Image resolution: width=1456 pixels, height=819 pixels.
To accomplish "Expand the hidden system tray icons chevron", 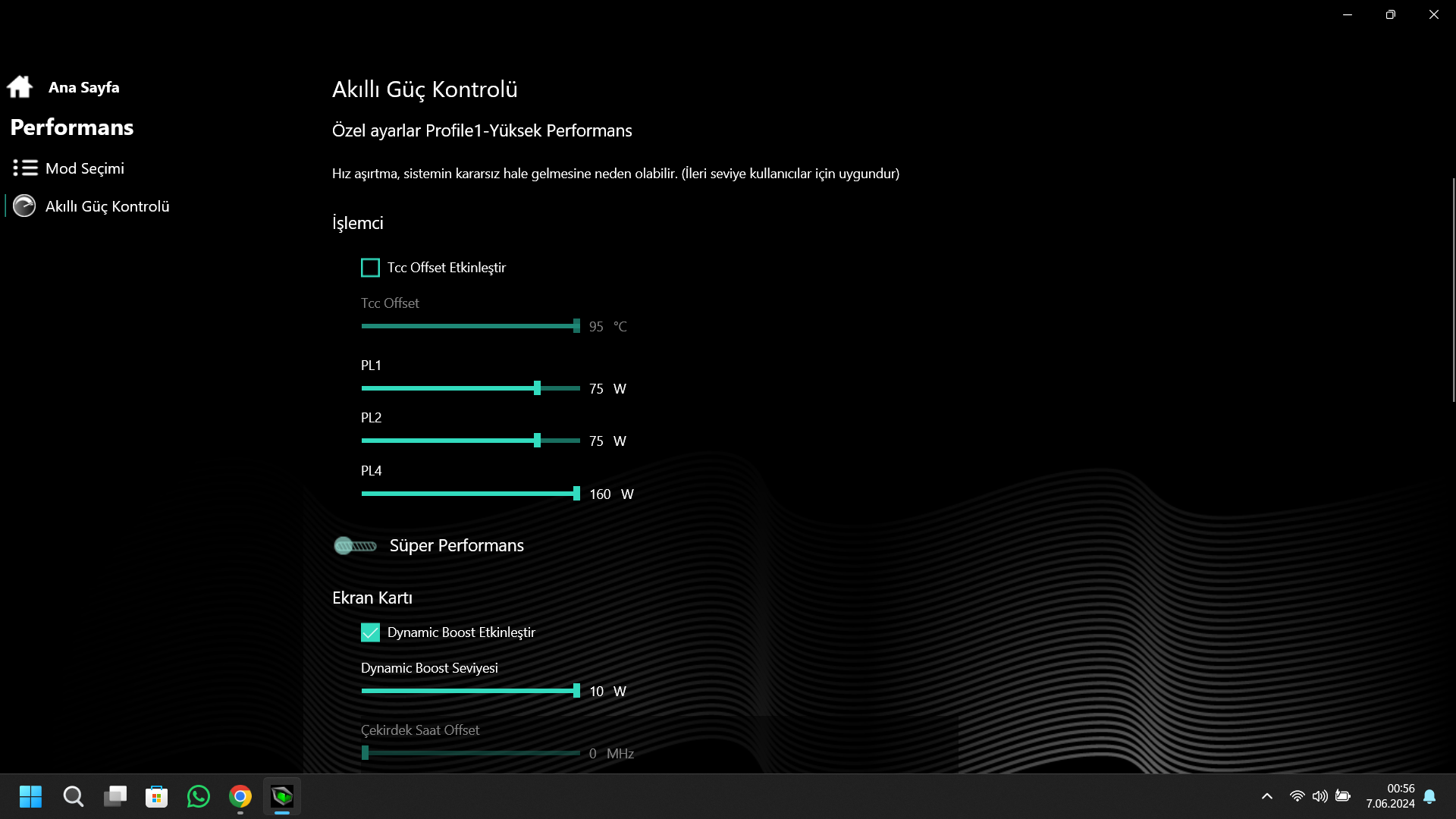I will point(1267,796).
